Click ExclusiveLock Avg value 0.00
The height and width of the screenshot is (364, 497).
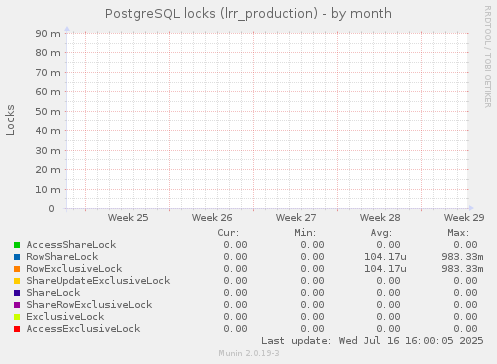tap(388, 317)
